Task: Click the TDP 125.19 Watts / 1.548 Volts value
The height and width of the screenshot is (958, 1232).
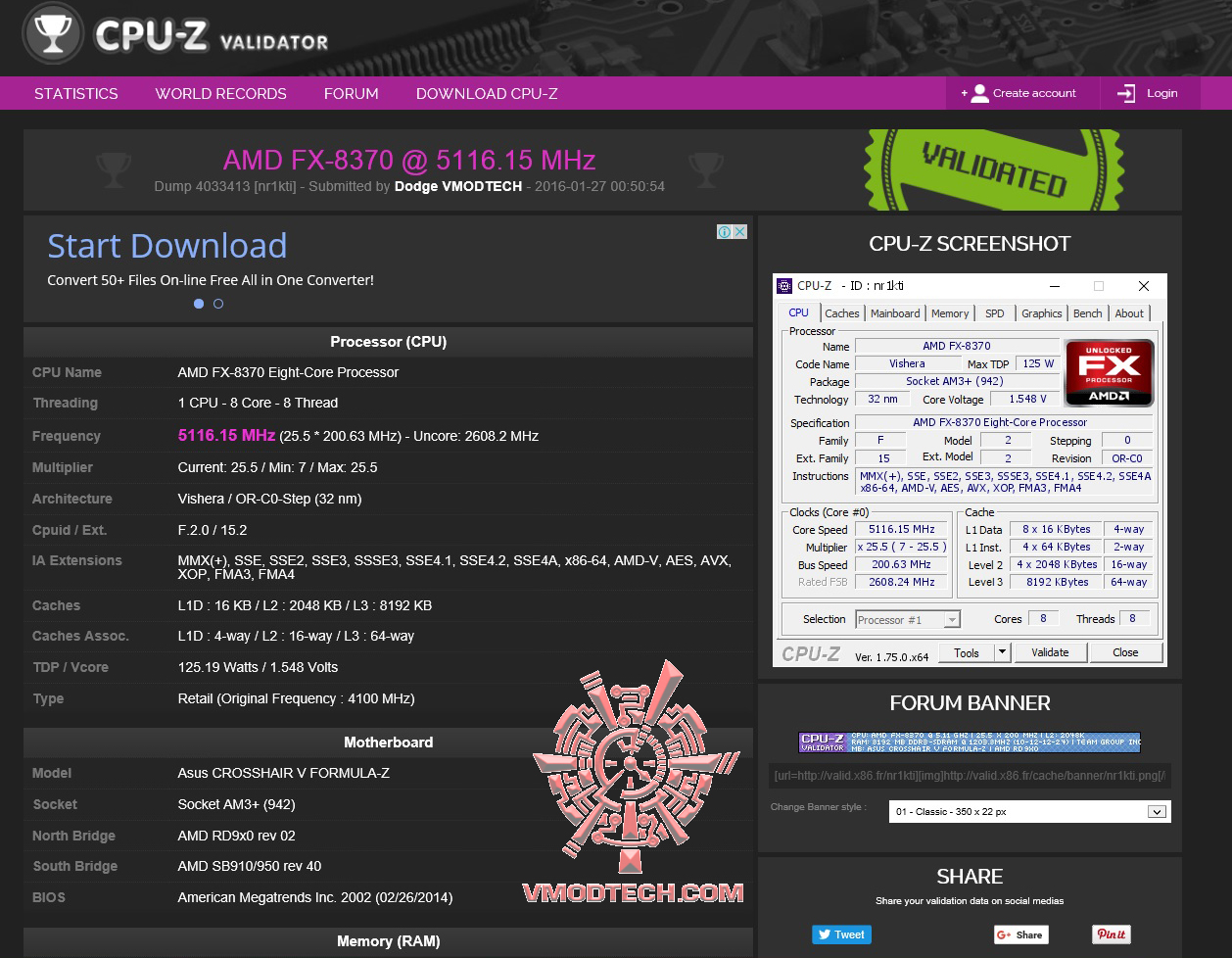Action: point(258,667)
